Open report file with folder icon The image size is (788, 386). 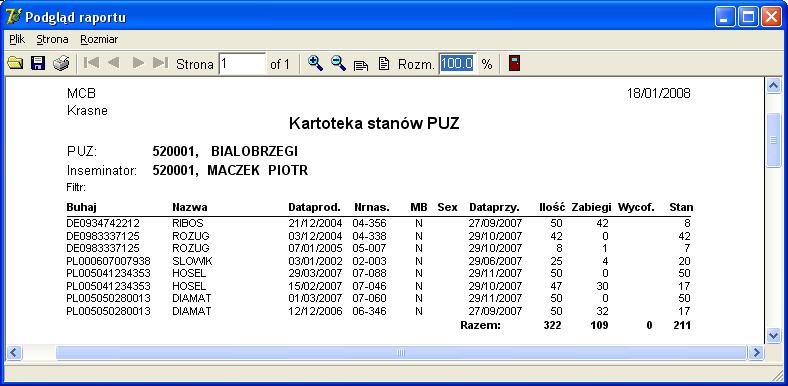(x=15, y=63)
